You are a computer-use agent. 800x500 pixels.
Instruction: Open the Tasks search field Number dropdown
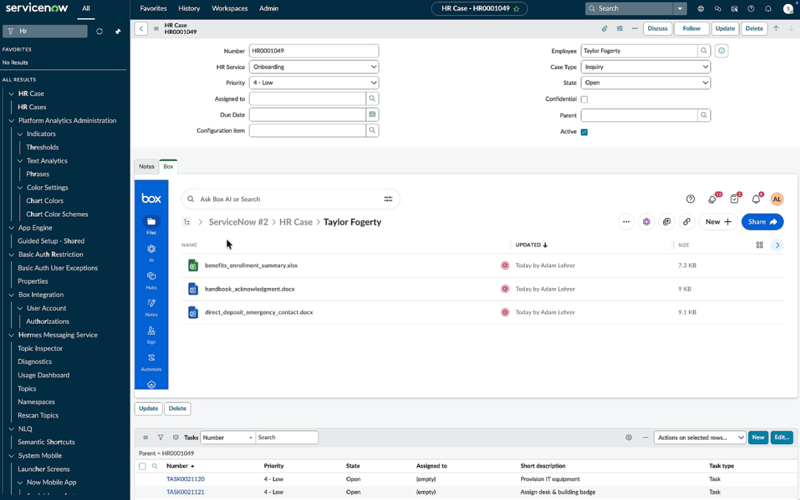228,437
